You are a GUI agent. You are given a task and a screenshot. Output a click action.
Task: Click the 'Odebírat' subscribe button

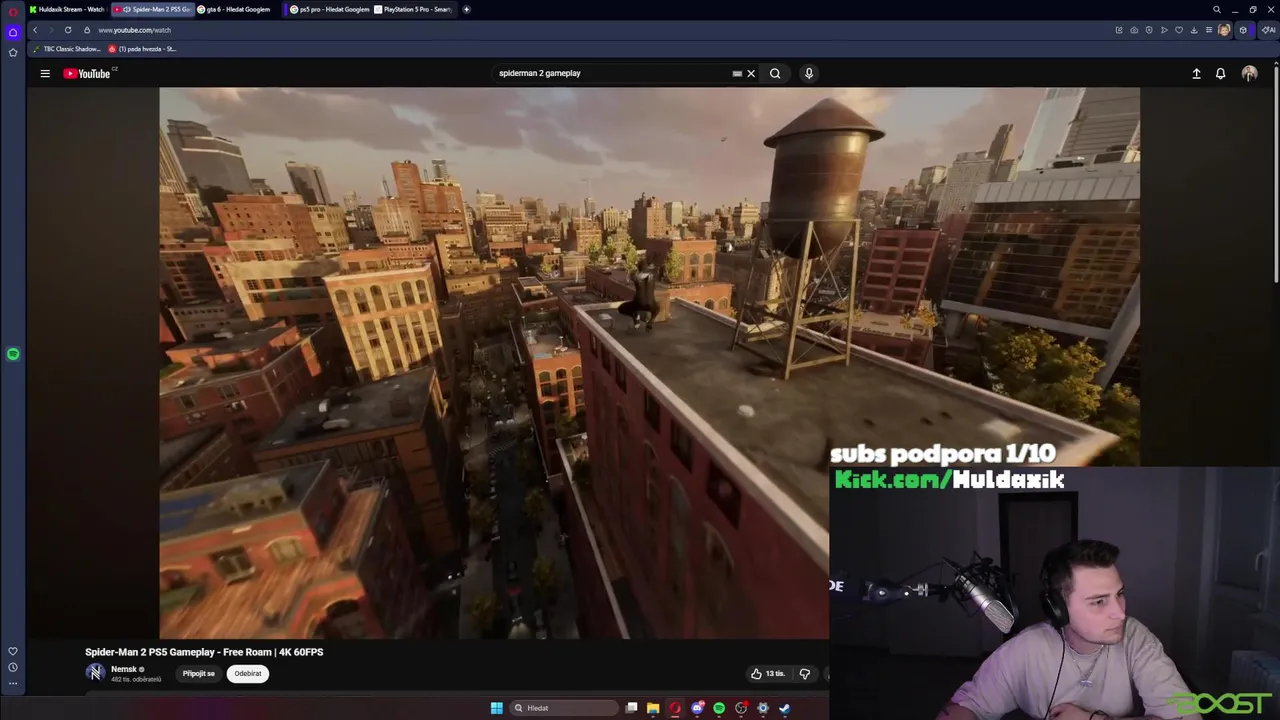tap(248, 673)
